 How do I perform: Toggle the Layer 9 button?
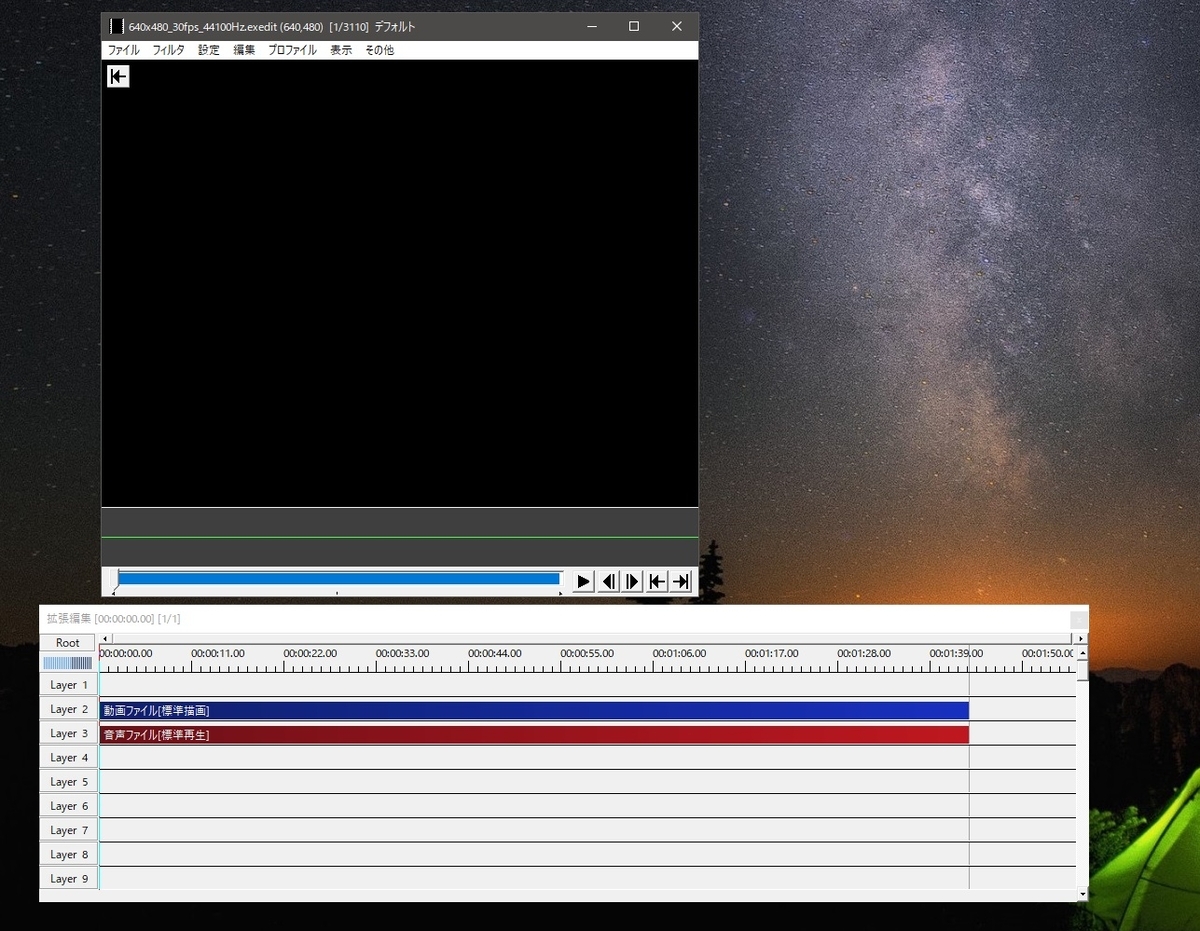pyautogui.click(x=69, y=879)
